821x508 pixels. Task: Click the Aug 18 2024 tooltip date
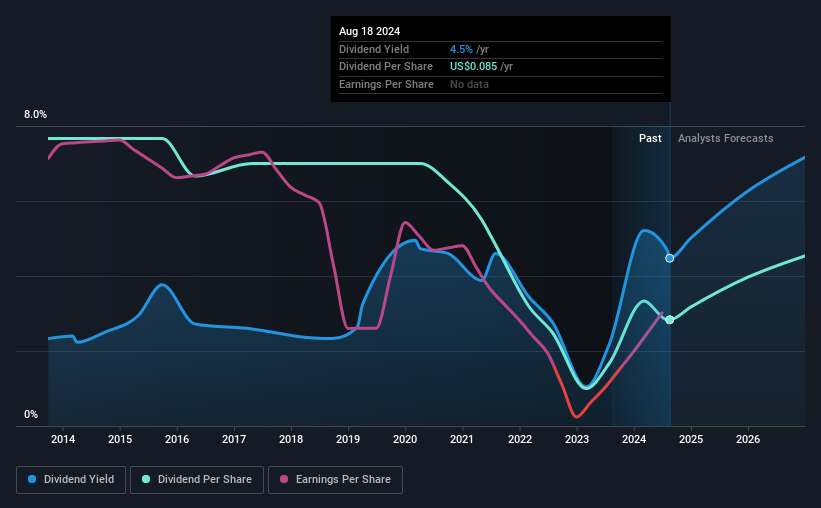click(x=370, y=31)
